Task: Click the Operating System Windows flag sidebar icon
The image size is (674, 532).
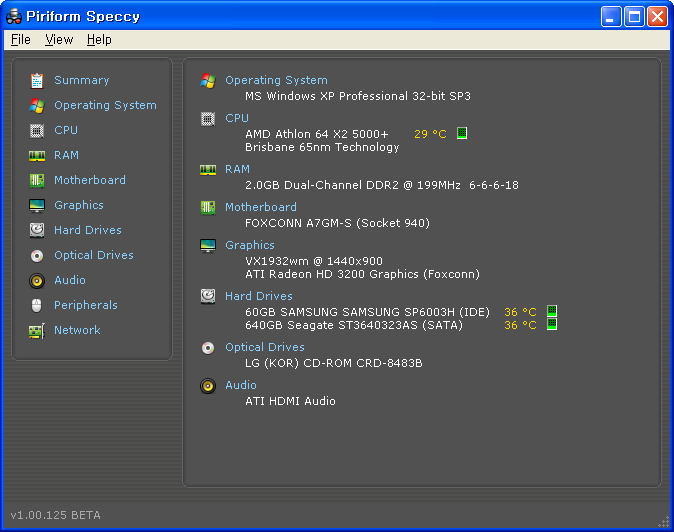Action: 37,105
